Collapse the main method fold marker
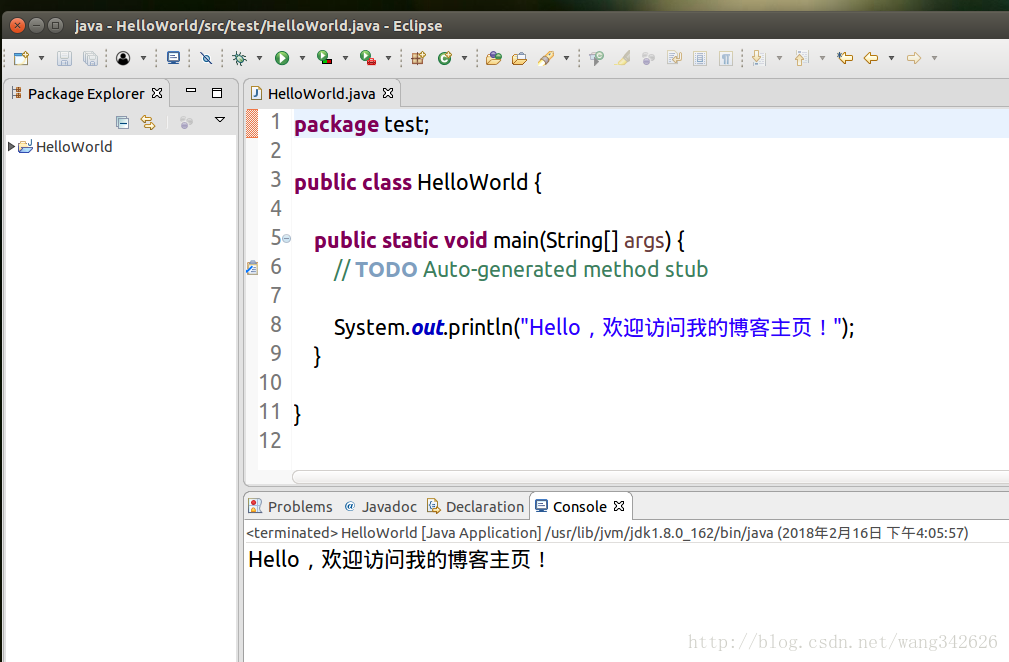1009x662 pixels. [x=286, y=239]
